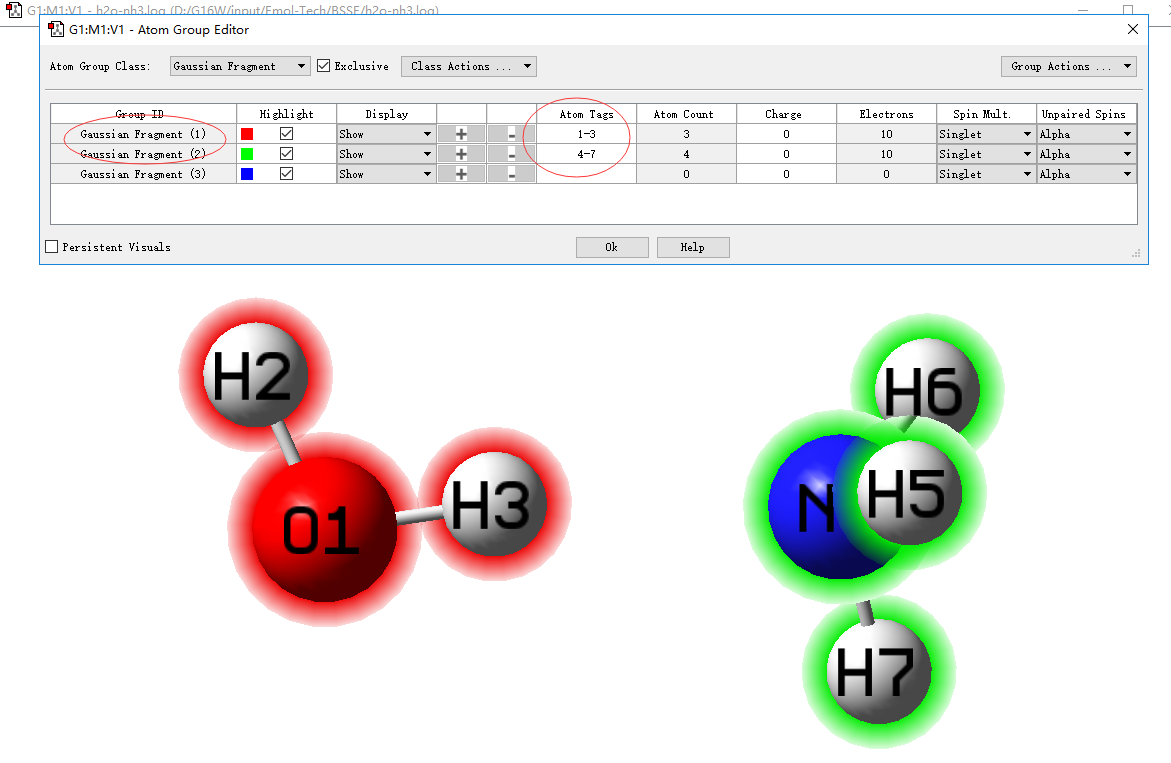Screen dimensions: 1171x763
Task: Click minus button for Gaussian Fragment (3)
Action: coord(511,174)
